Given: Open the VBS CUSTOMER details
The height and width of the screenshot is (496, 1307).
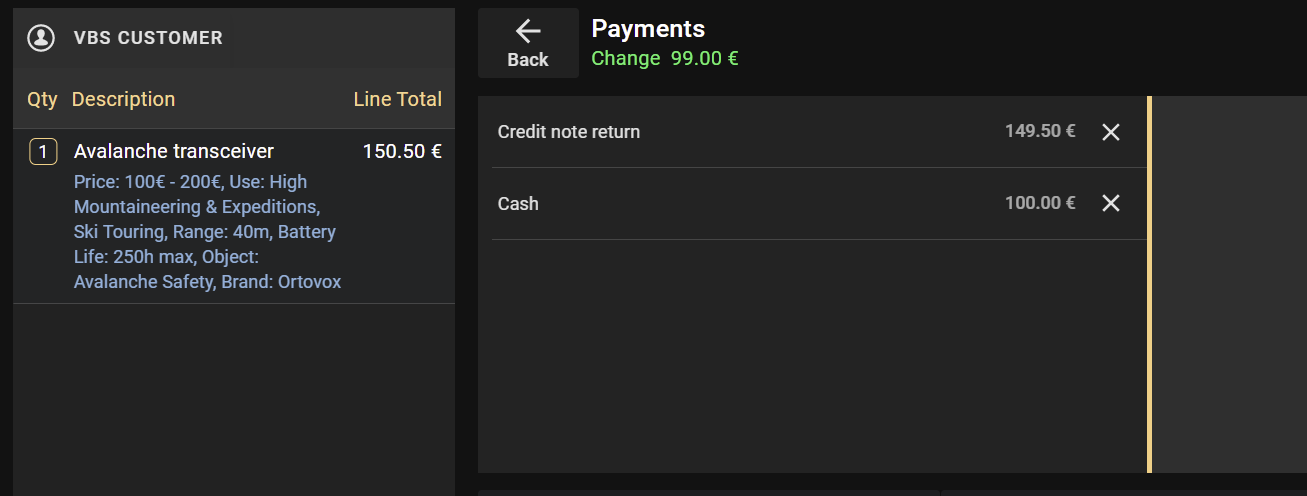Looking at the screenshot, I should coord(148,38).
